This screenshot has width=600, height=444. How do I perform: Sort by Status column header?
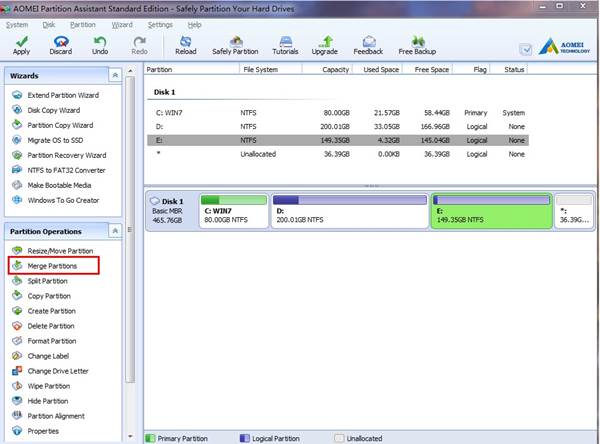pyautogui.click(x=509, y=69)
